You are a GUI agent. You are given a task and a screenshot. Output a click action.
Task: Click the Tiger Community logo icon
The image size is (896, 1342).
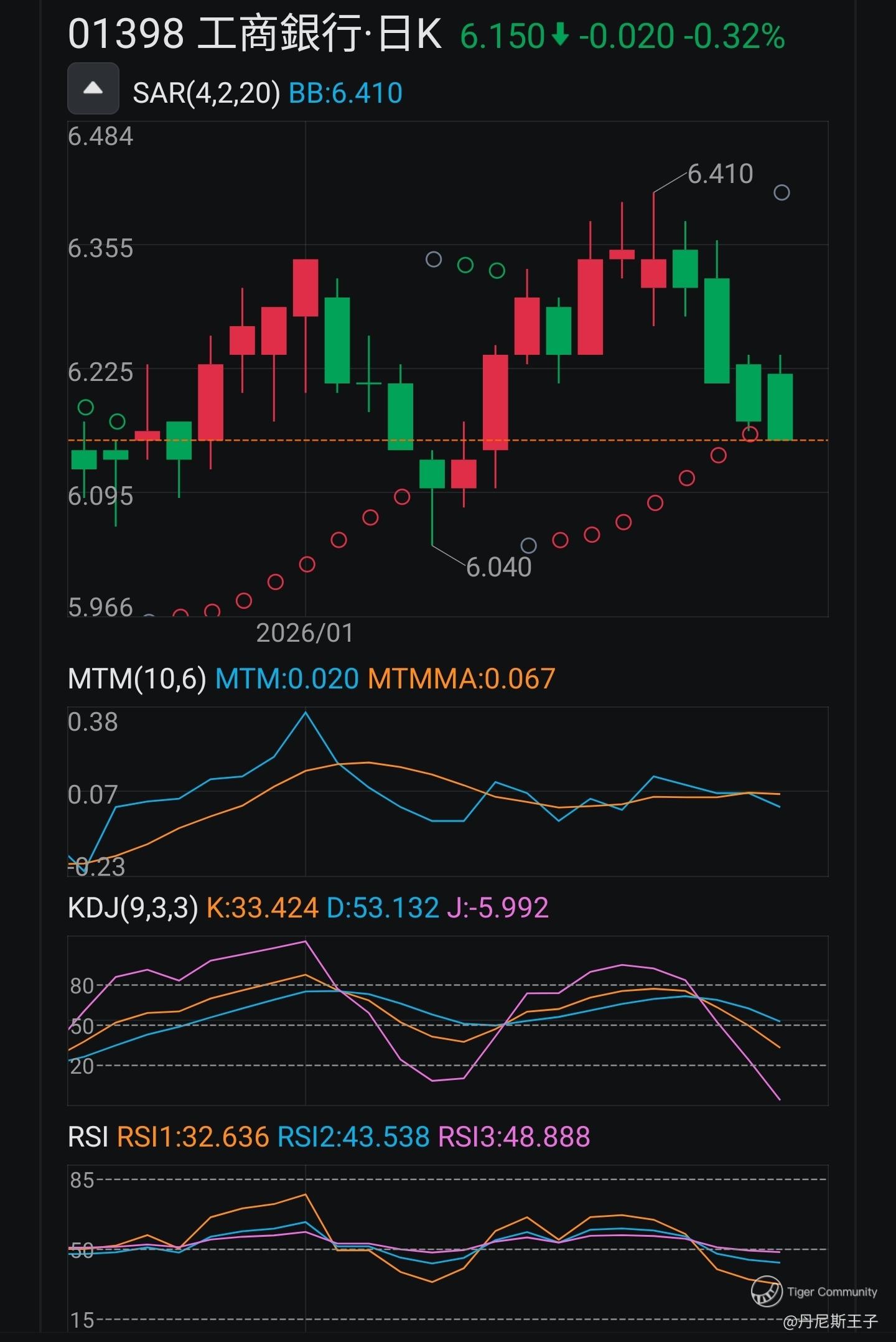(766, 1291)
